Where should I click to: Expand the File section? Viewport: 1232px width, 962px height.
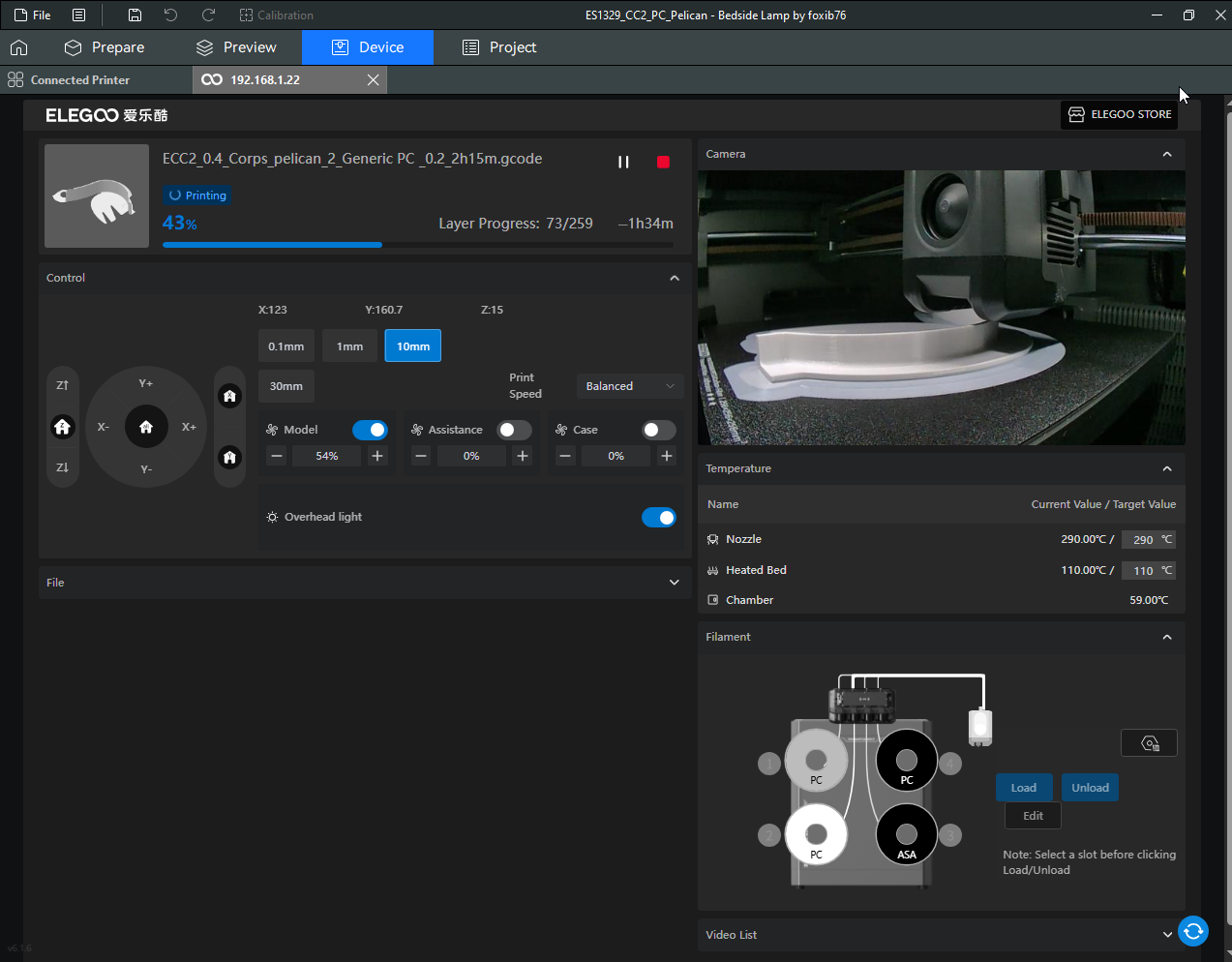tap(675, 583)
